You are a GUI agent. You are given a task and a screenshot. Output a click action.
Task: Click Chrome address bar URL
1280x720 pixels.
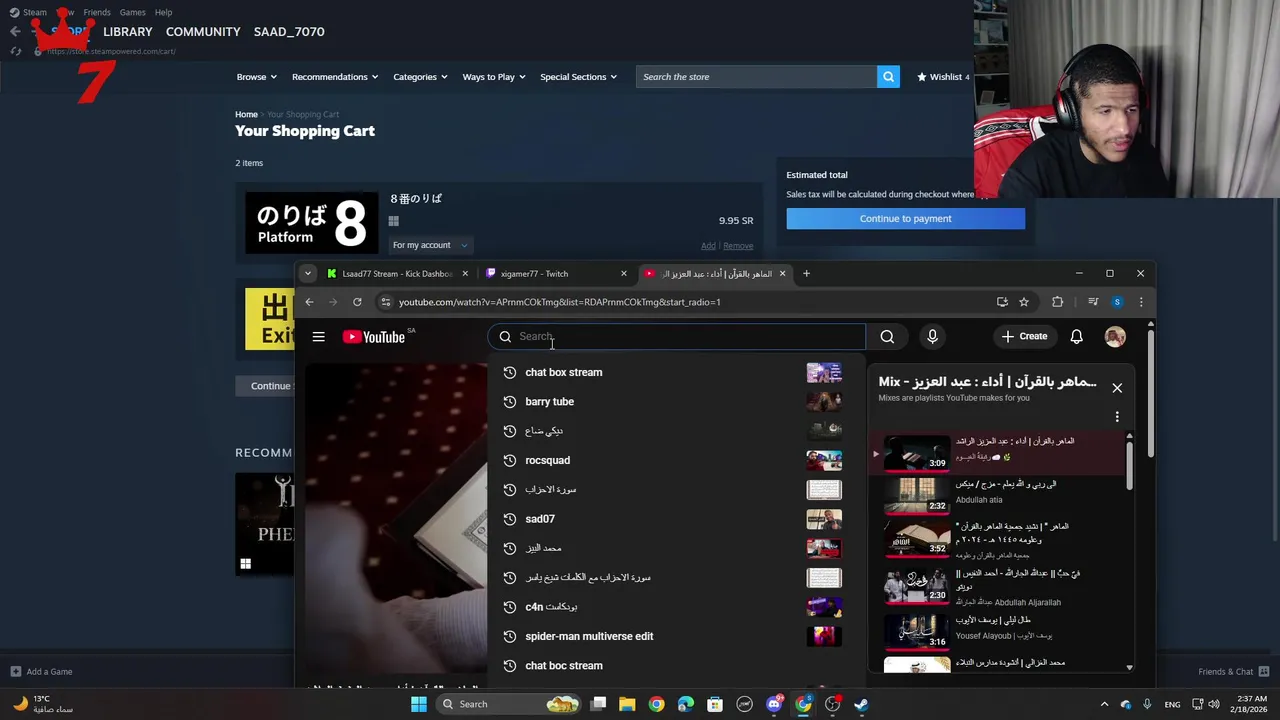click(559, 302)
